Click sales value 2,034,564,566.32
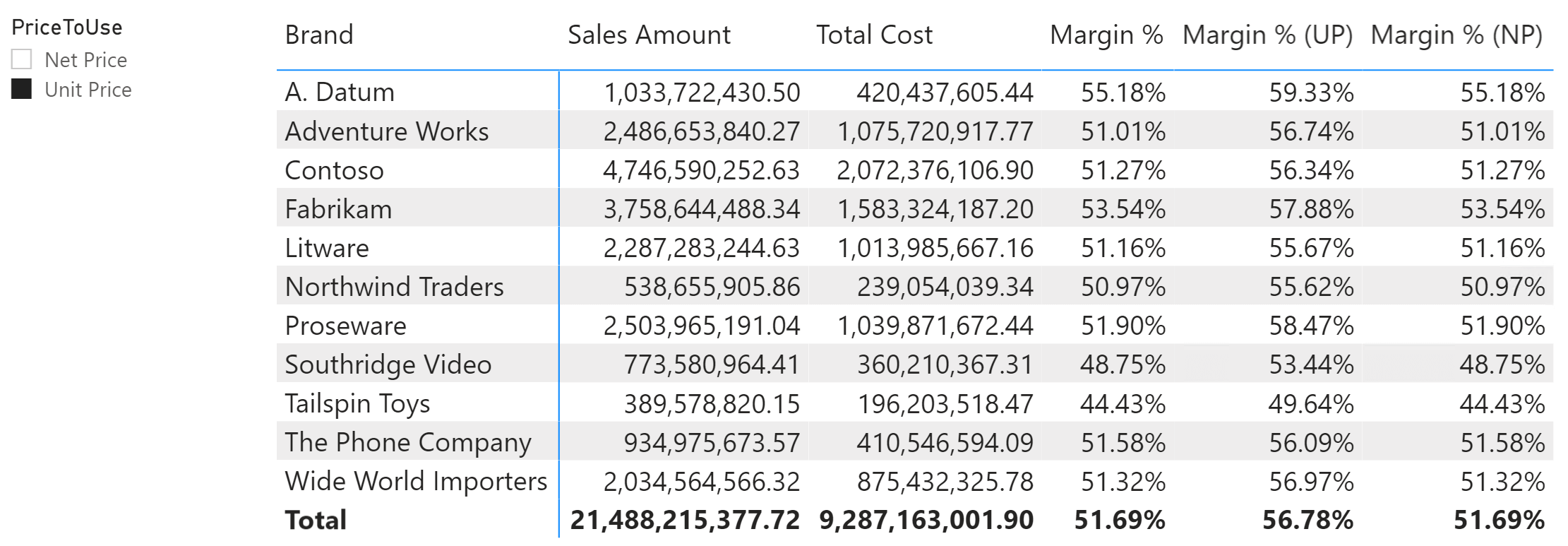This screenshot has height=546, width=1568. tap(701, 482)
